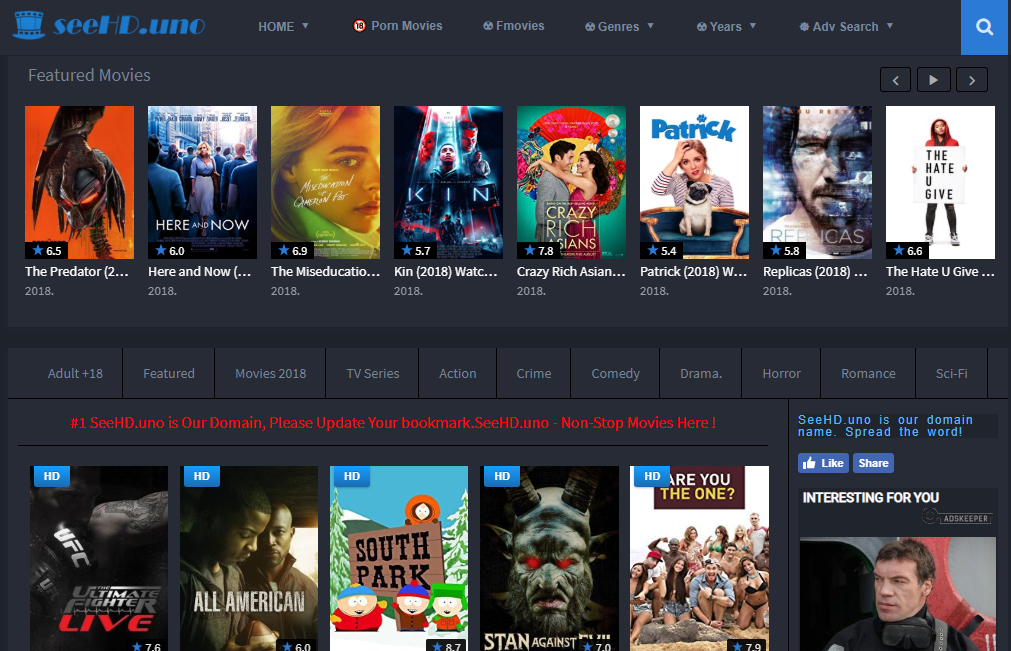Viewport: 1011px width, 651px height.
Task: Click The Predator poster thumbnail
Action: point(79,182)
